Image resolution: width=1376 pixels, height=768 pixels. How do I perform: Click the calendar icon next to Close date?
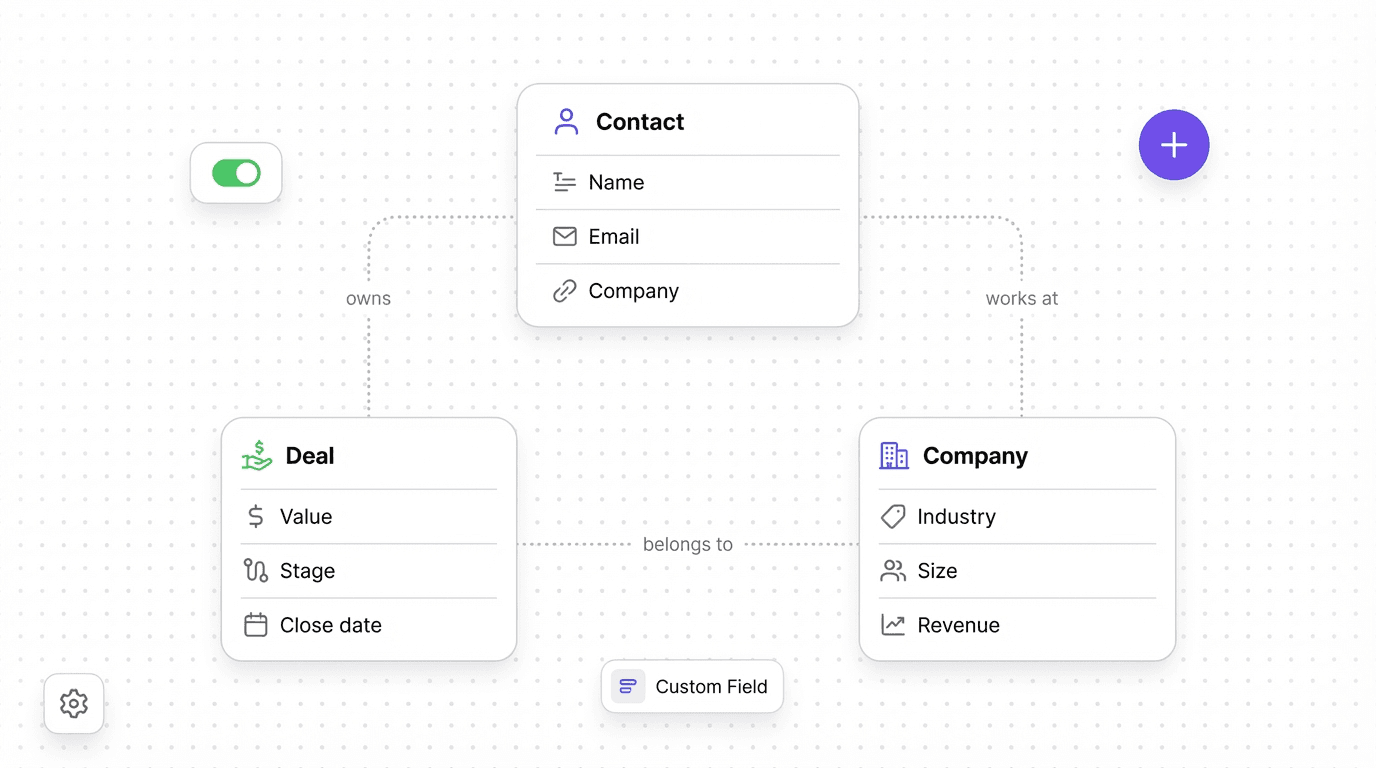[x=256, y=624]
